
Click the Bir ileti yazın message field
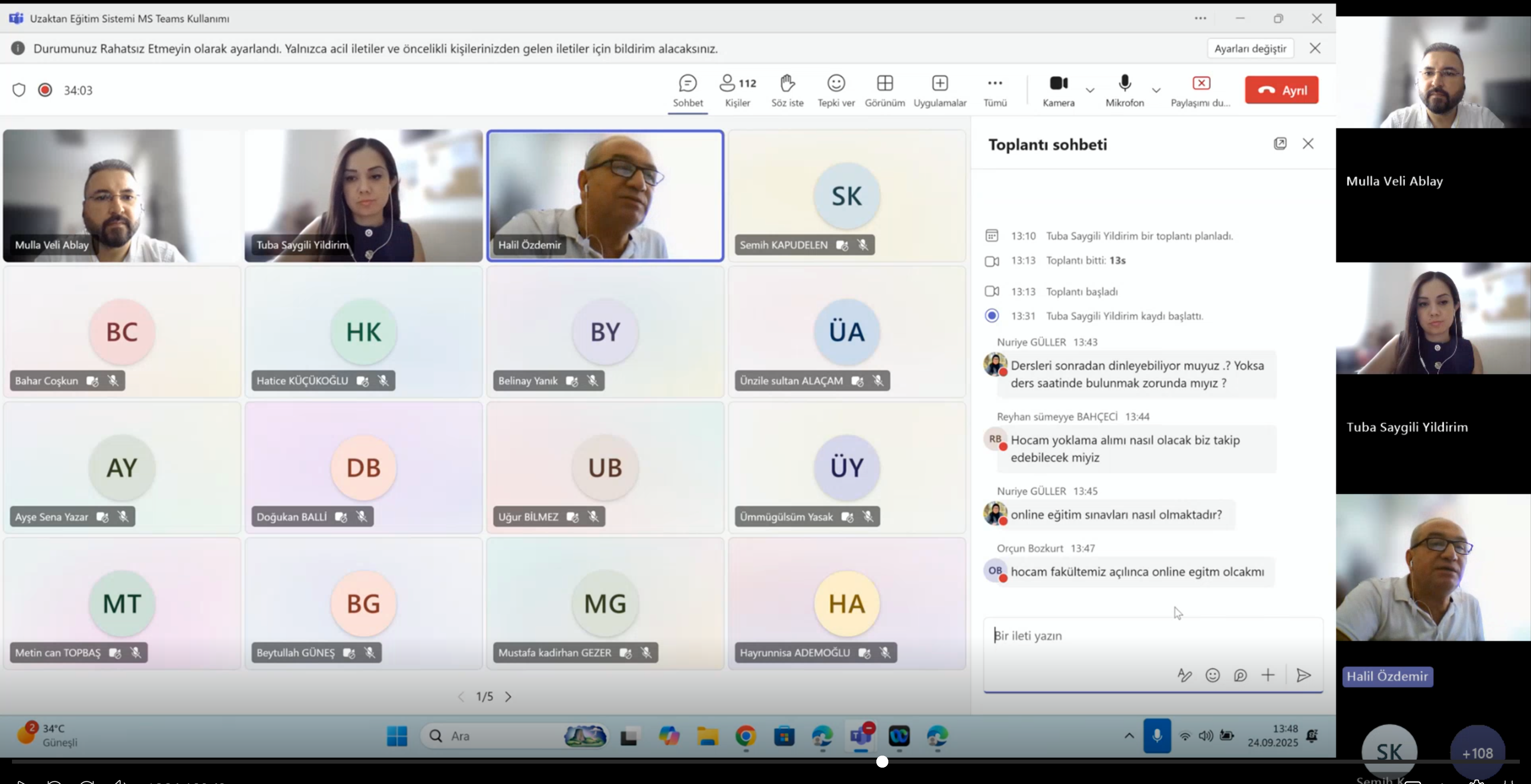[1129, 636]
